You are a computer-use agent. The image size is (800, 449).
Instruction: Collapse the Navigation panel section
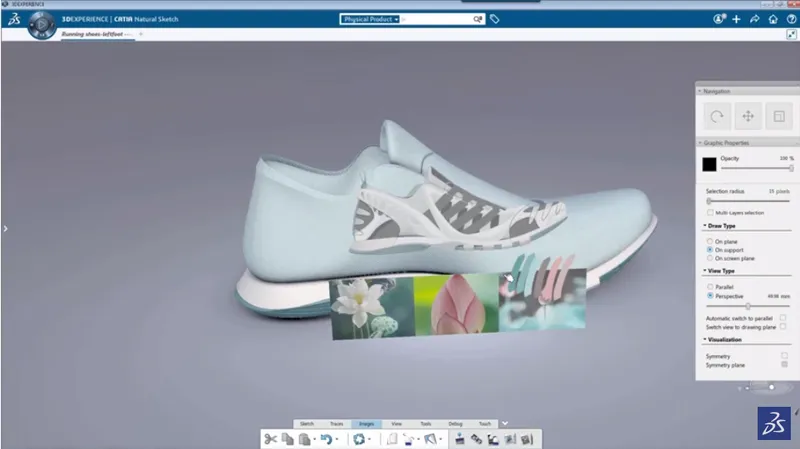(699, 91)
